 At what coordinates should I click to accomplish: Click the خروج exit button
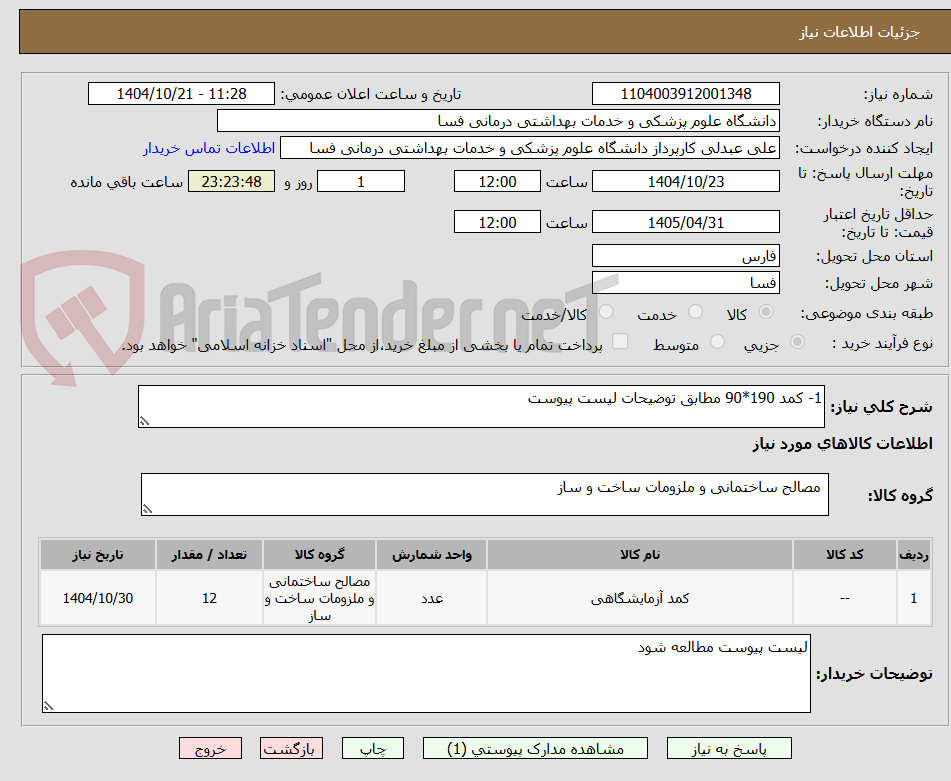[210, 747]
